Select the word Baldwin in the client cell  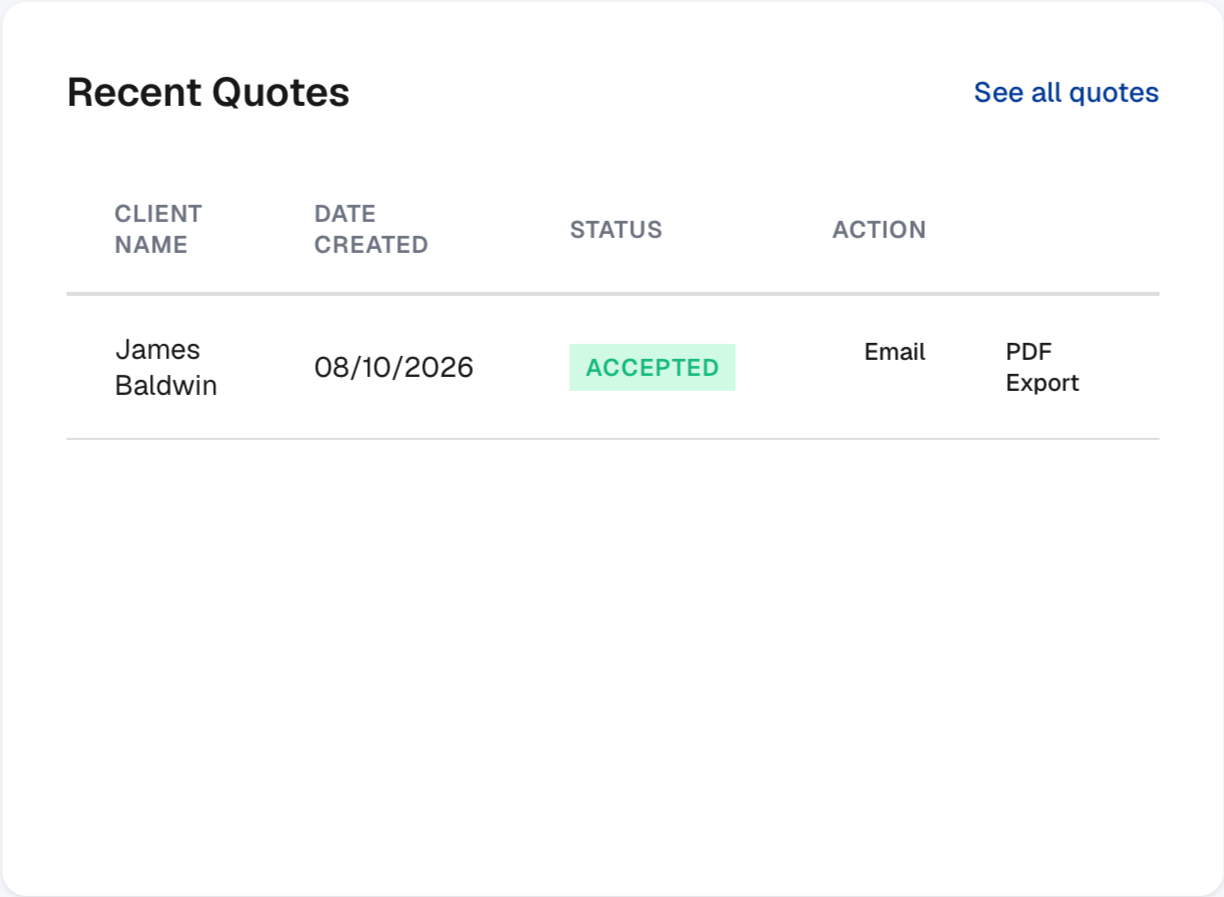[x=166, y=385]
